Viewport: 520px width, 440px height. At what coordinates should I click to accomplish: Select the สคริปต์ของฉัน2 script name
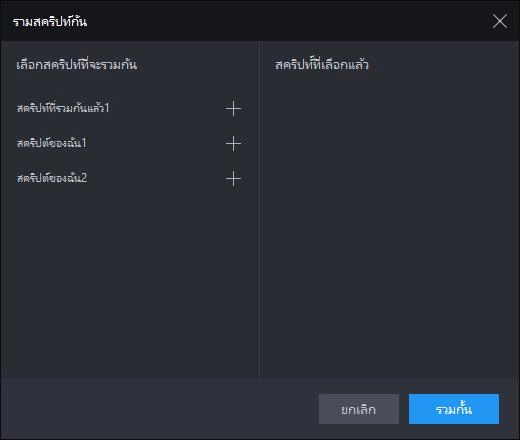[x=52, y=178]
